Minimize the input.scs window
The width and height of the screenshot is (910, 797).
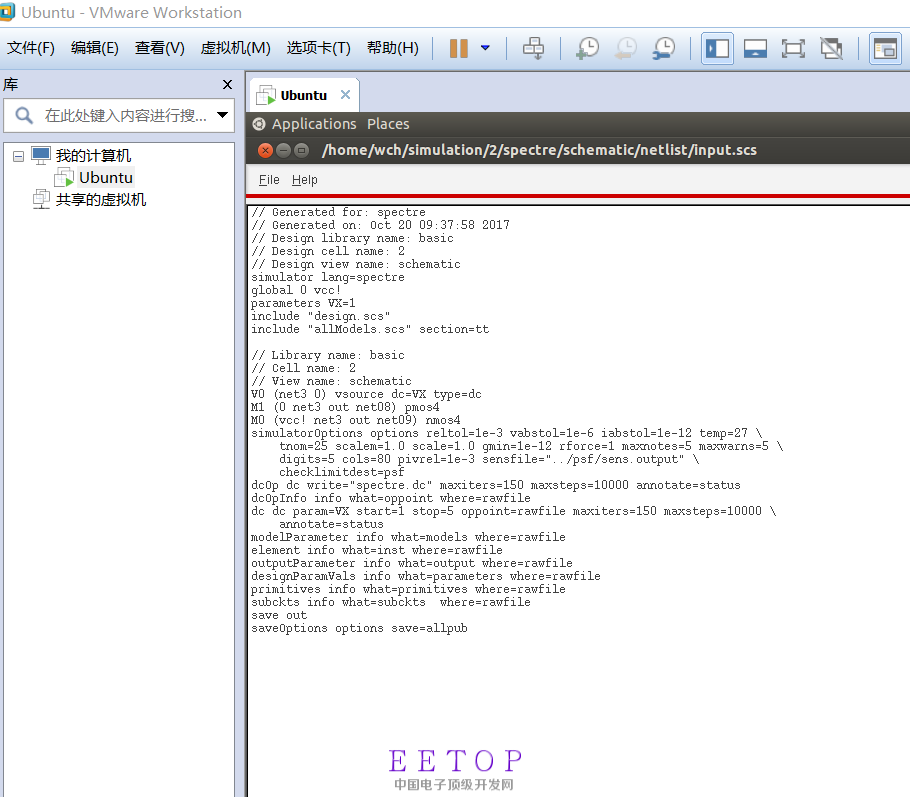[x=283, y=151]
